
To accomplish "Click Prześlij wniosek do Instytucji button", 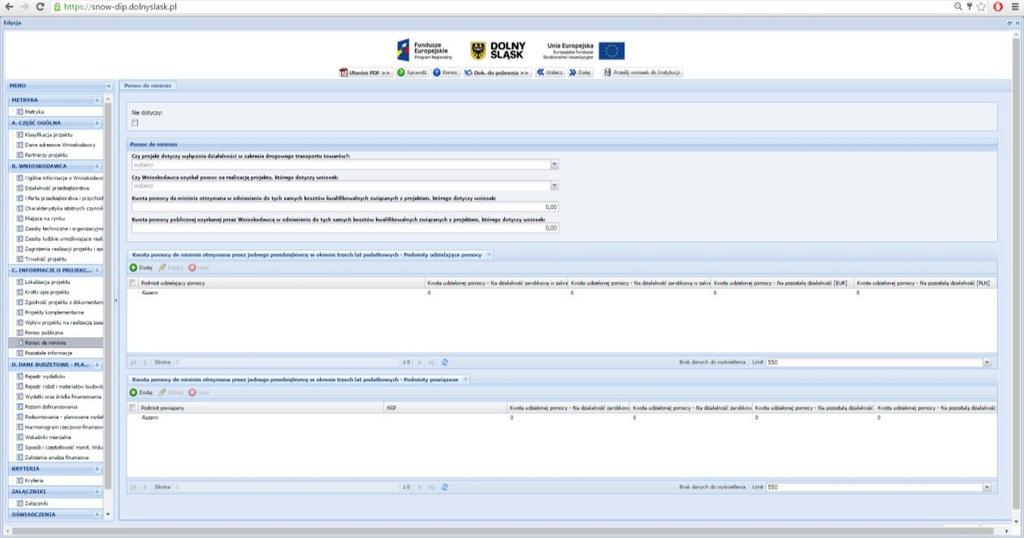I will point(642,72).
